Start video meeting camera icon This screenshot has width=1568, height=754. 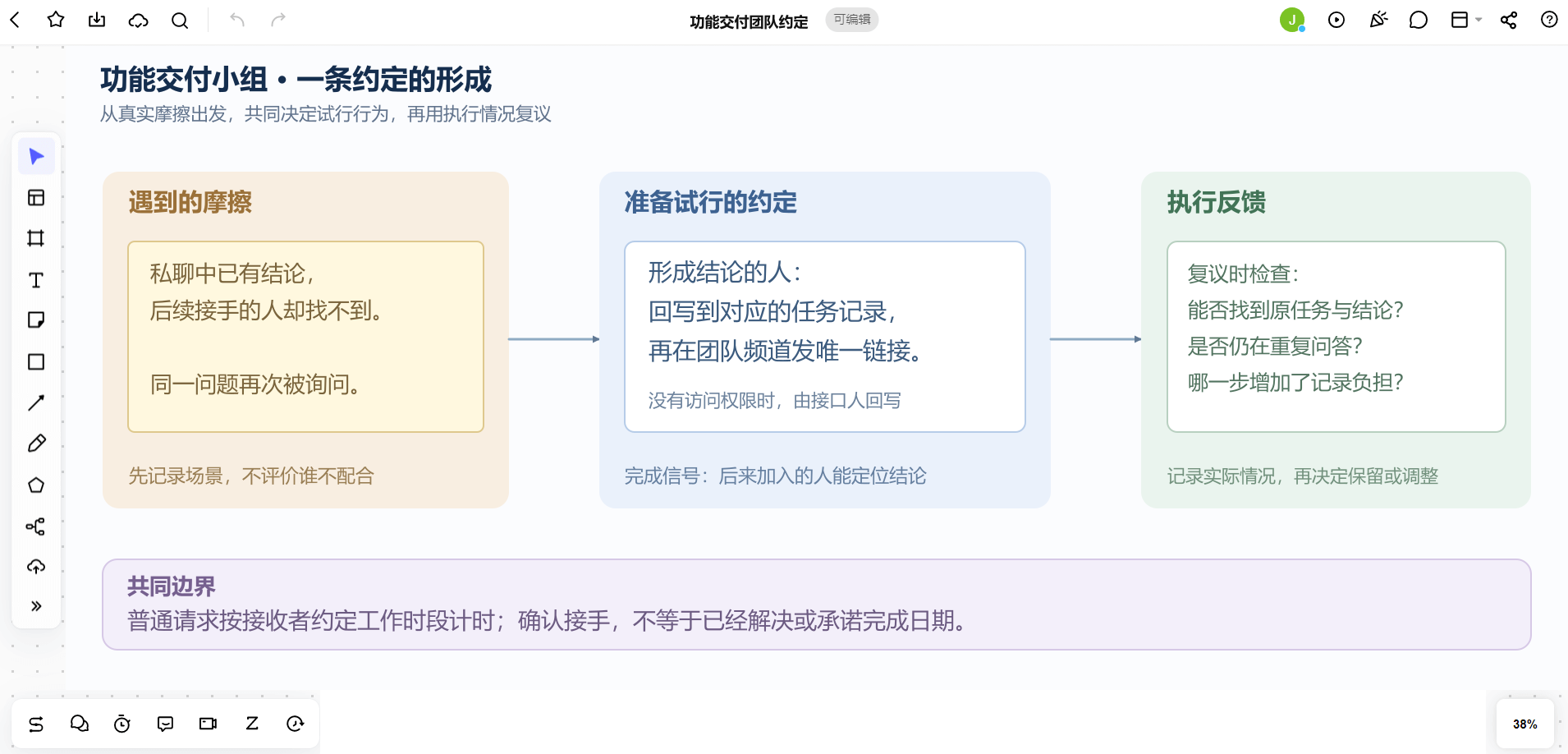pos(209,724)
